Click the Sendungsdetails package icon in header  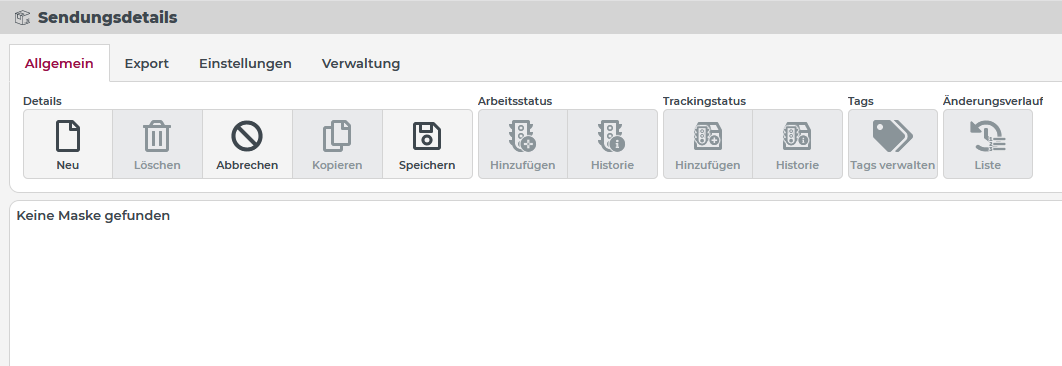point(23,17)
